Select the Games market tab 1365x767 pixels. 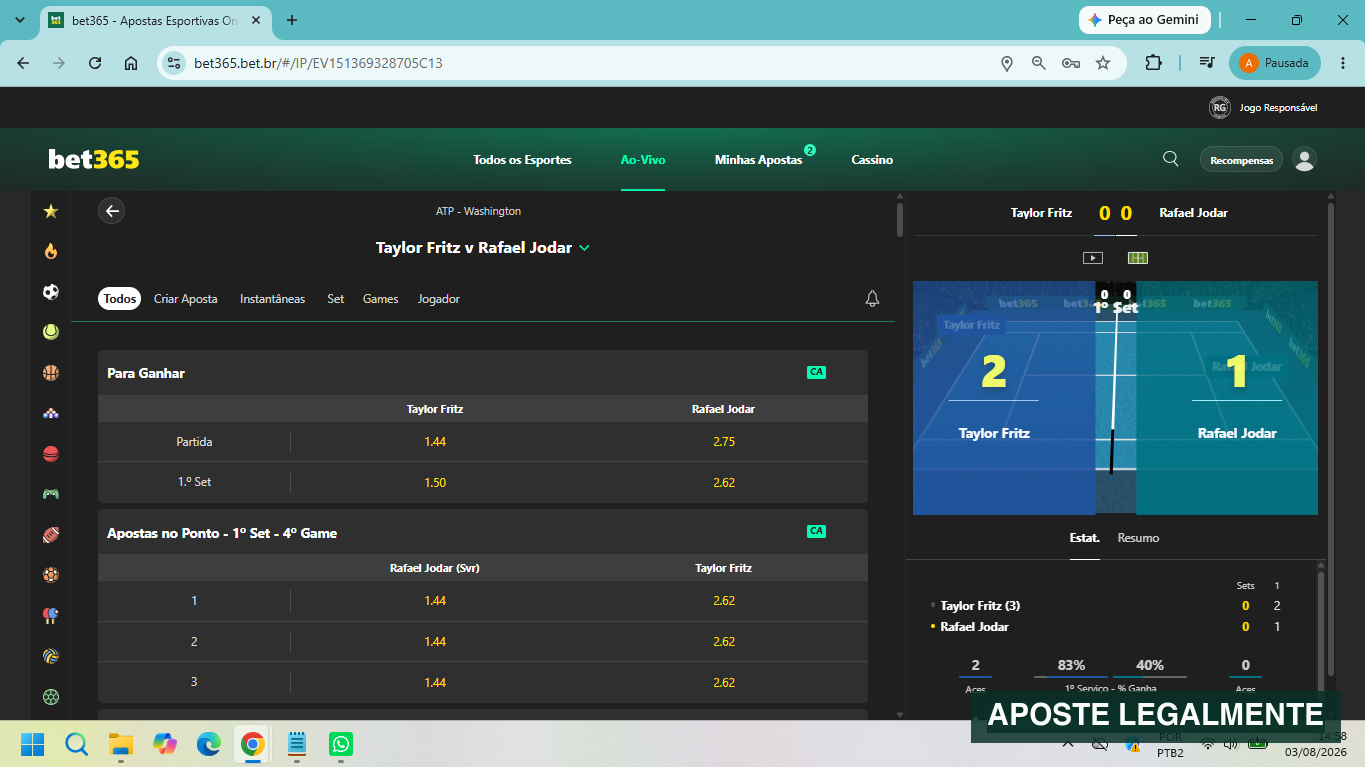tap(380, 299)
